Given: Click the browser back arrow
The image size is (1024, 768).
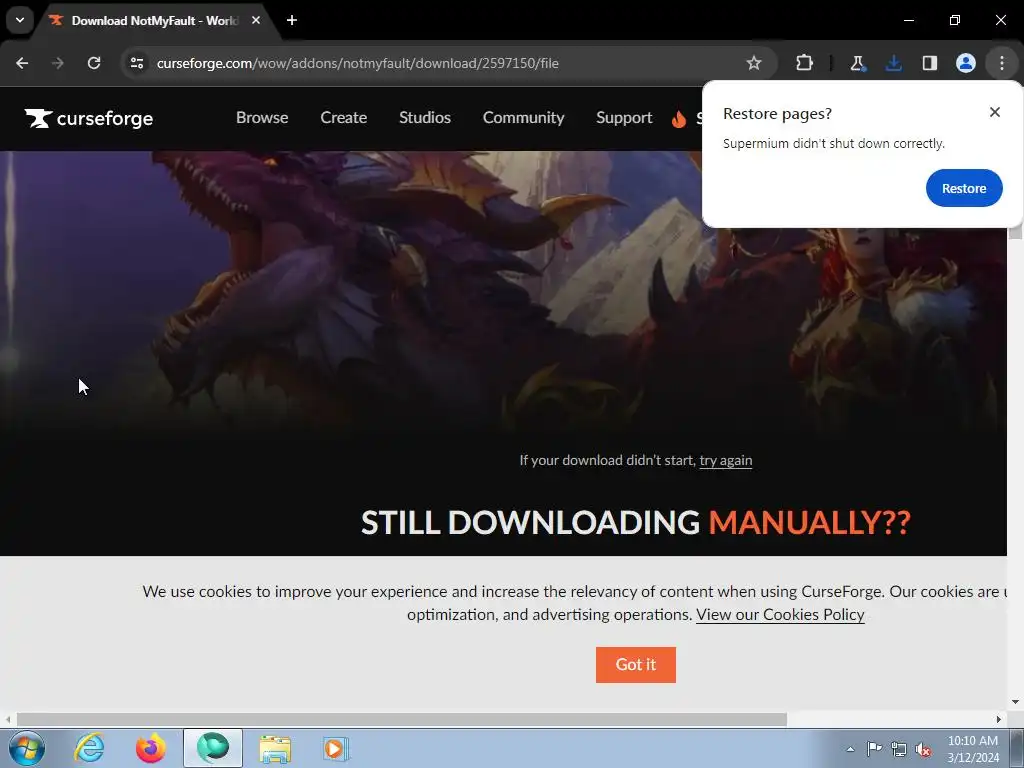Looking at the screenshot, I should [x=22, y=63].
